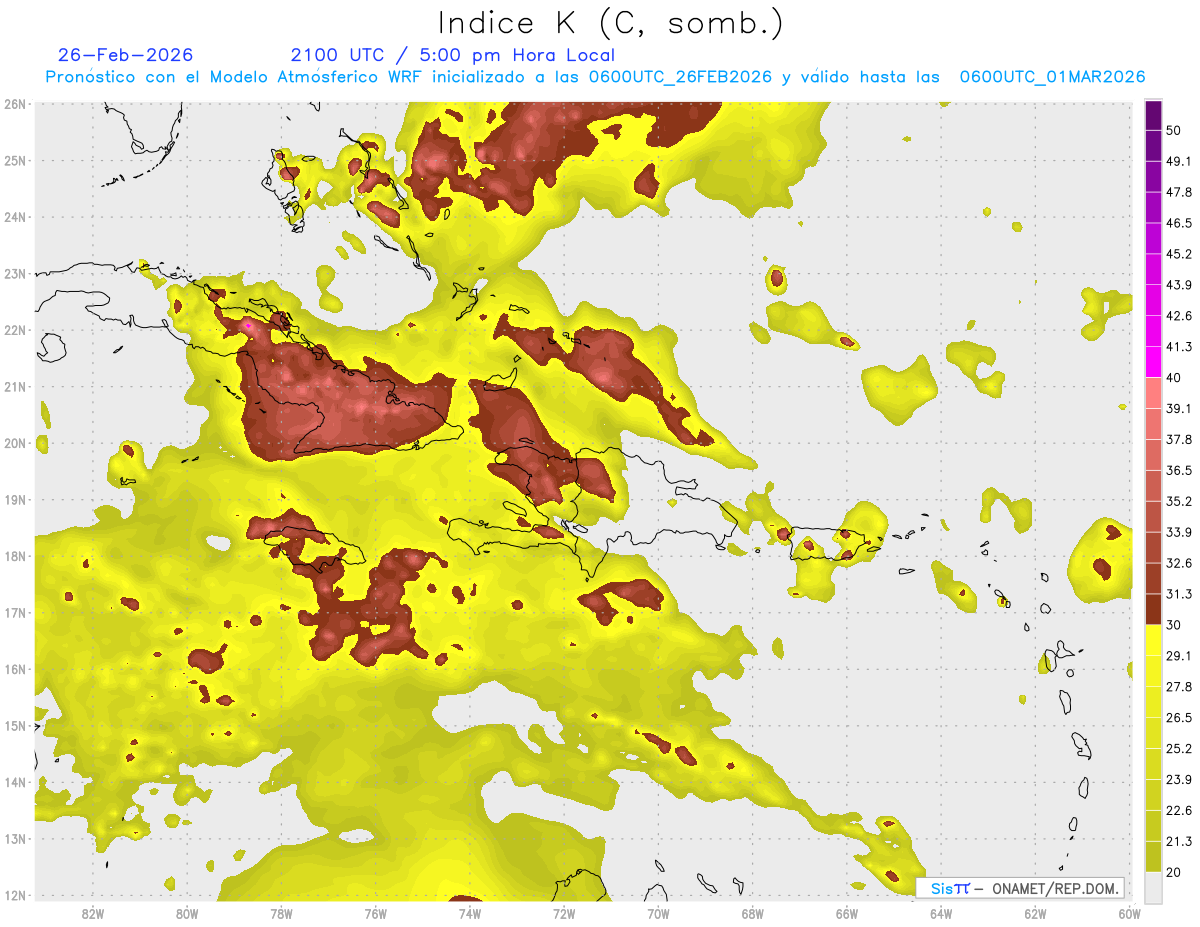Image resolution: width=1200 pixels, height=927 pixels.
Task: Click the '62W' longitude label
Action: tap(1035, 914)
